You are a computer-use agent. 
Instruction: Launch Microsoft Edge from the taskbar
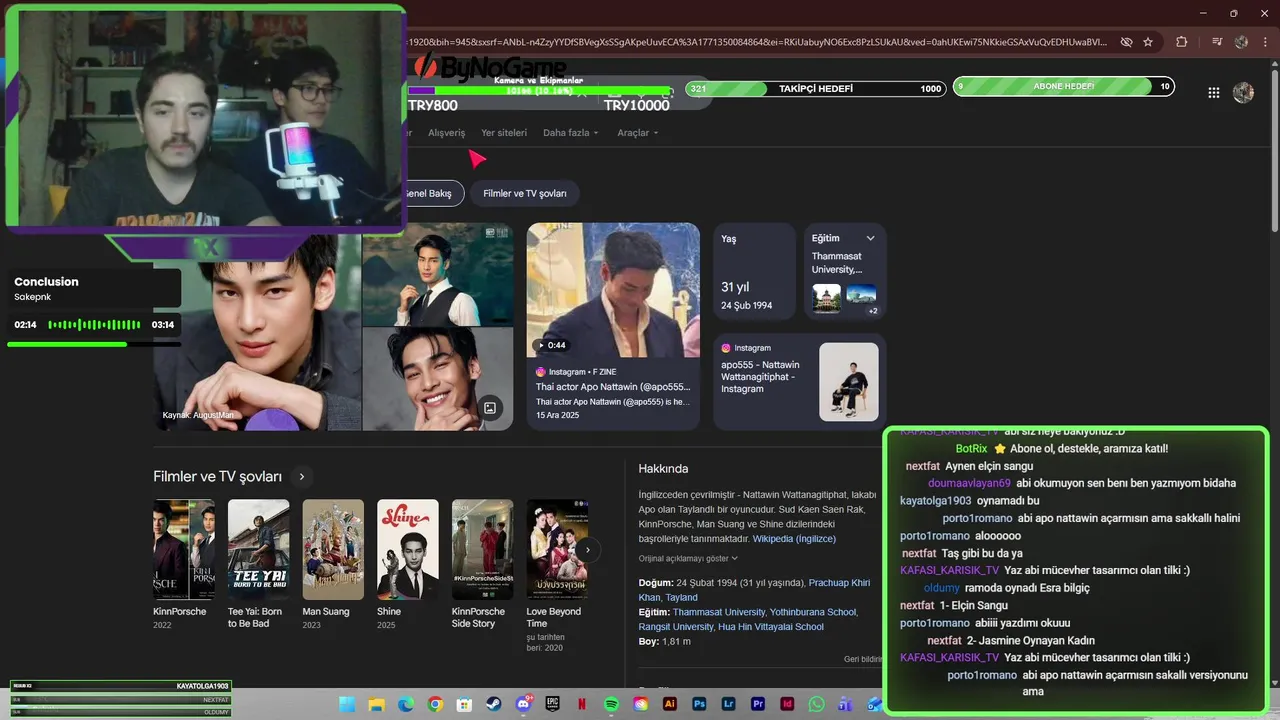(x=406, y=705)
